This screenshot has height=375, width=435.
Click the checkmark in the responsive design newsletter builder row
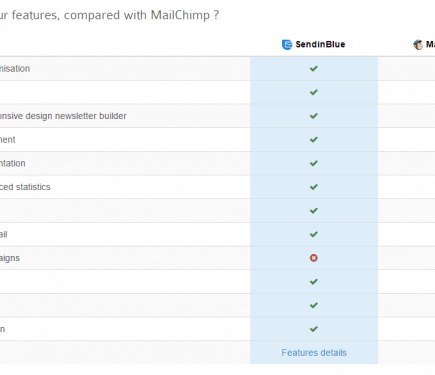point(314,116)
